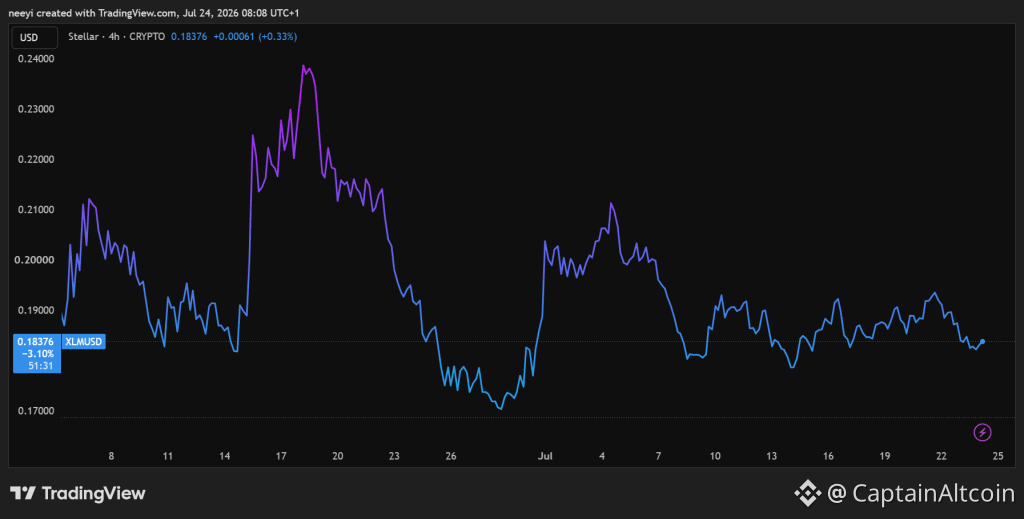Click the 13 date label on the time axis
Screen dimensions: 1024x519
point(772,456)
